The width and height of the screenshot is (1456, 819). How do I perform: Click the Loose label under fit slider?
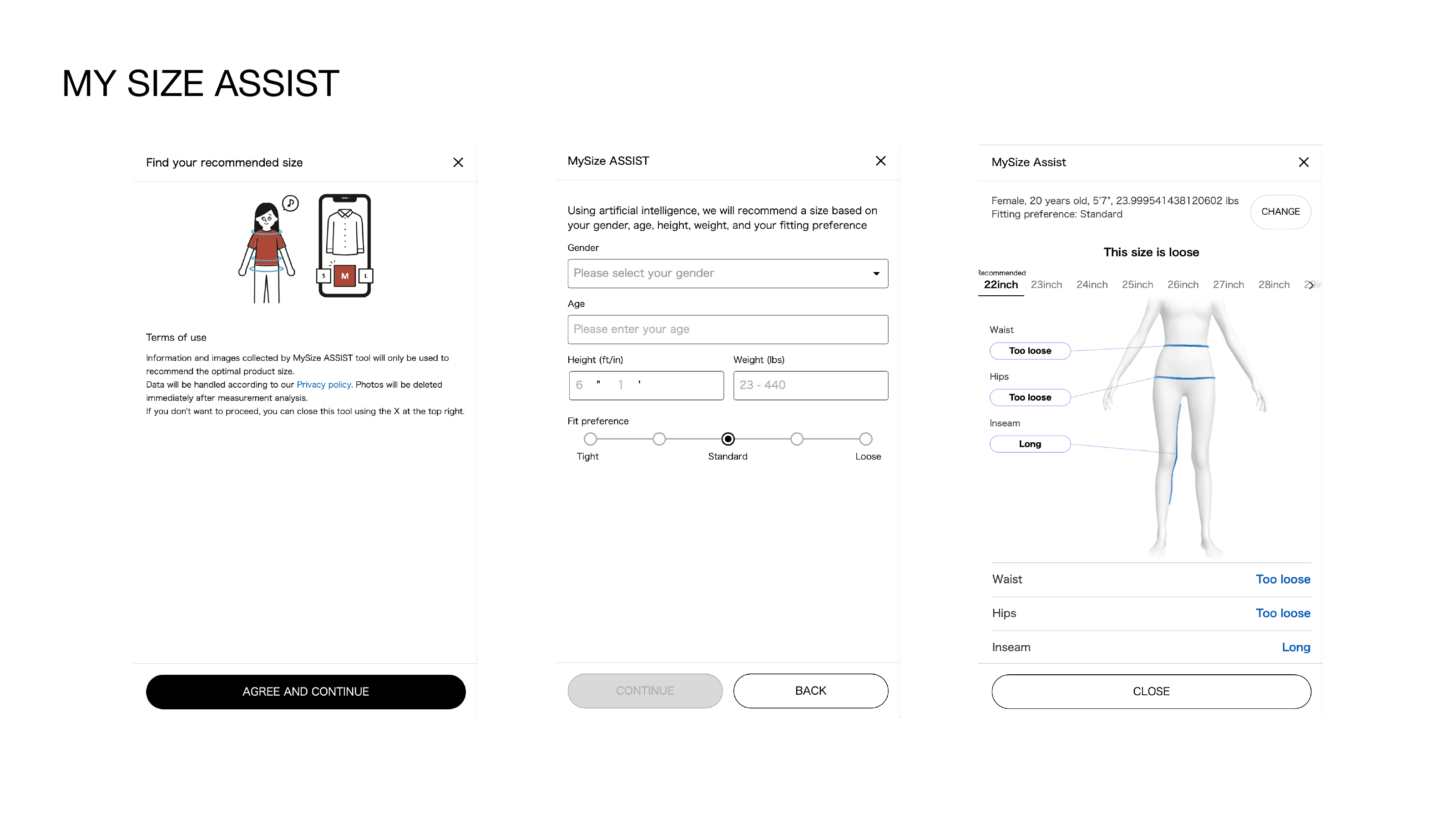(868, 456)
